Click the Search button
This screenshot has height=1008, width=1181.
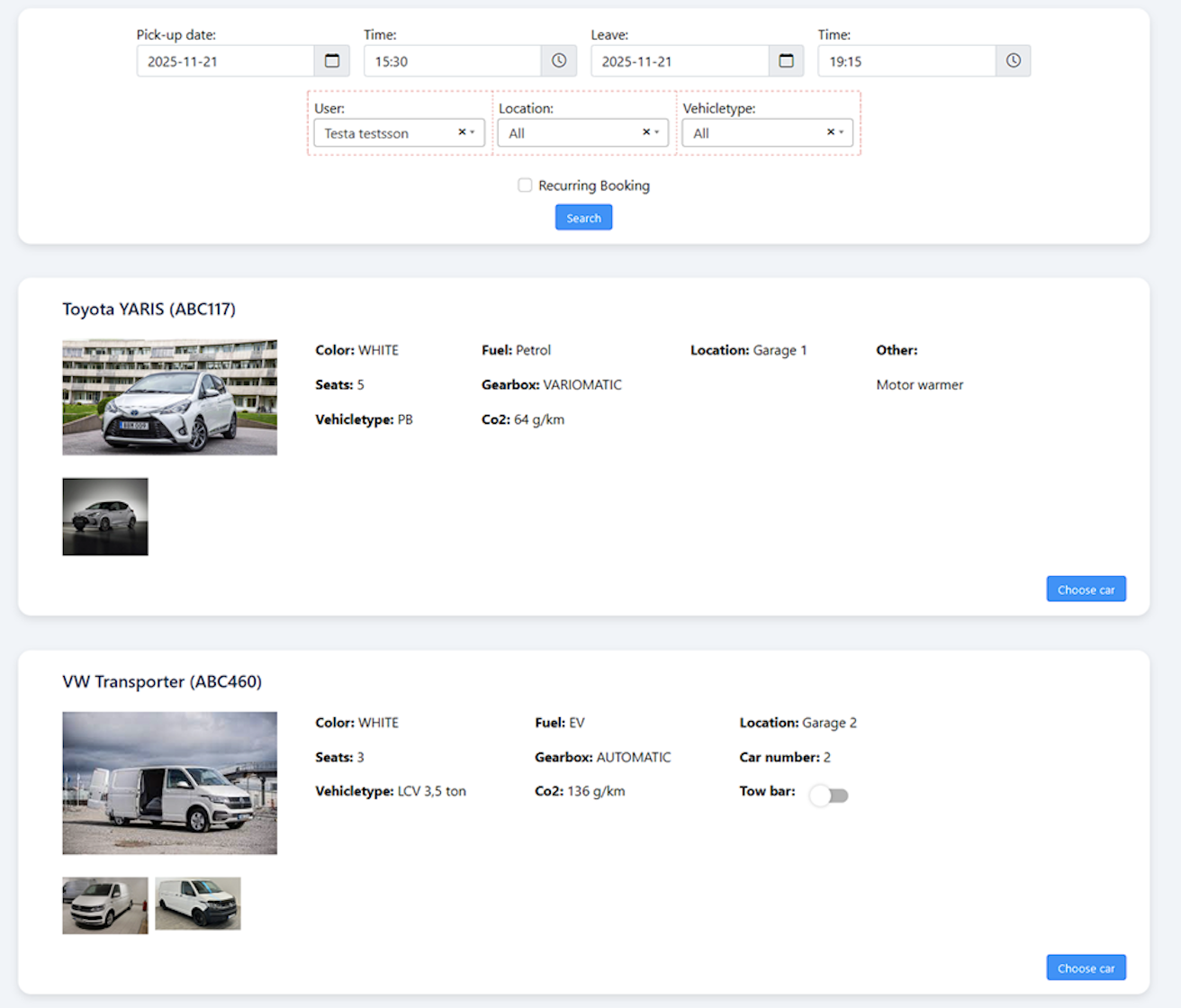click(x=583, y=217)
